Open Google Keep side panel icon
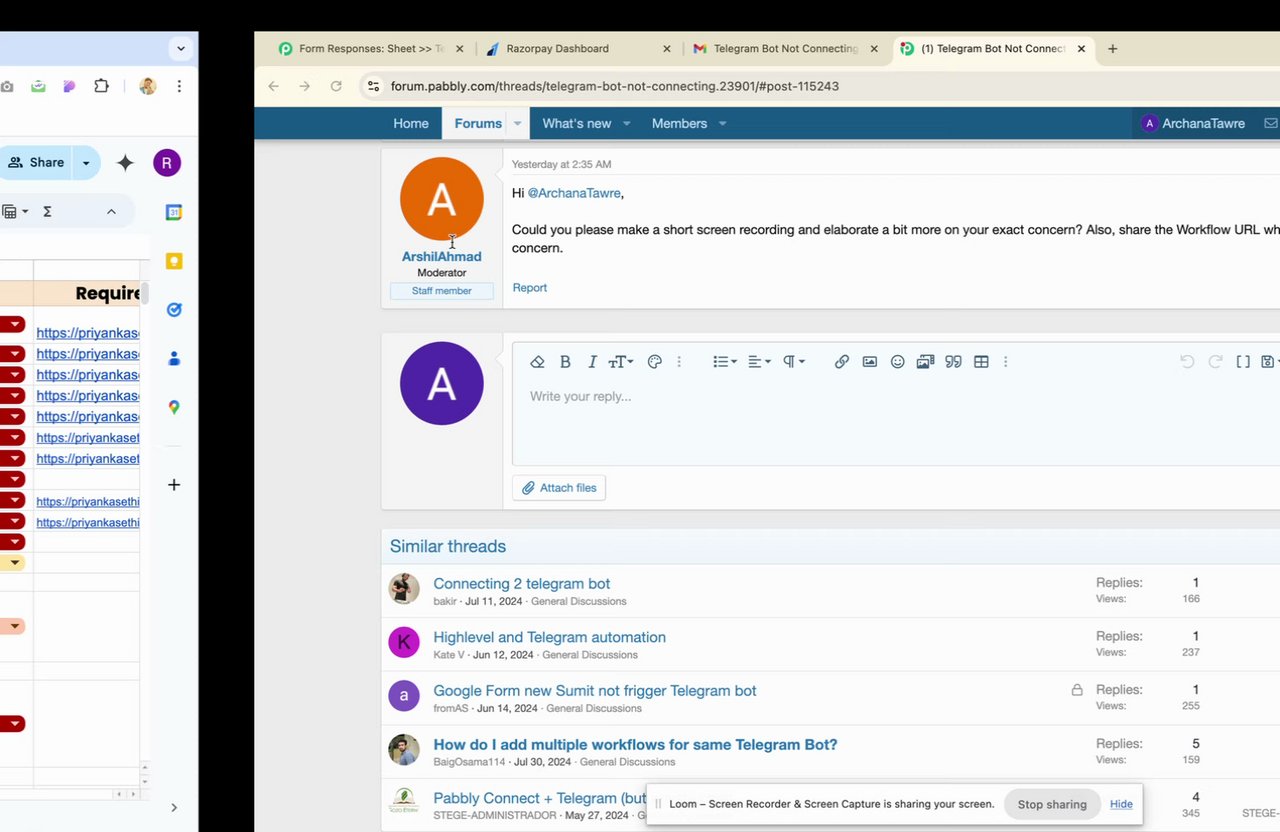1280x832 pixels. click(x=174, y=261)
